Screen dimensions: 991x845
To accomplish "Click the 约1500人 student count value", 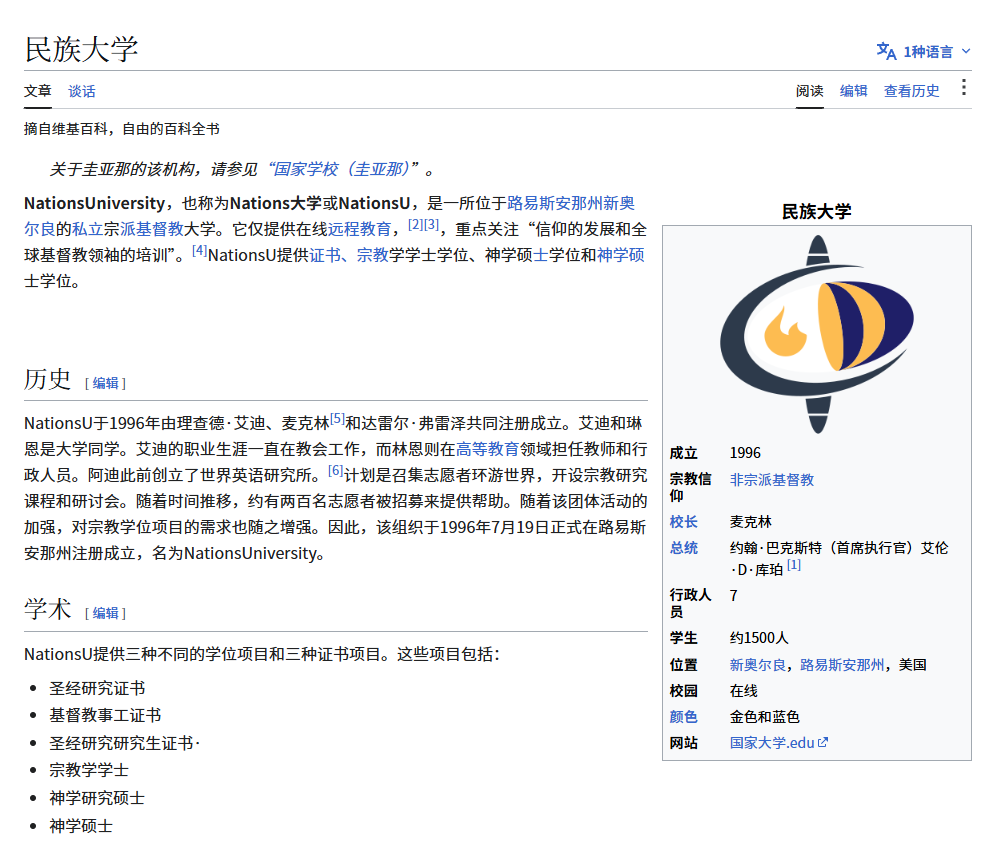I will (x=759, y=638).
